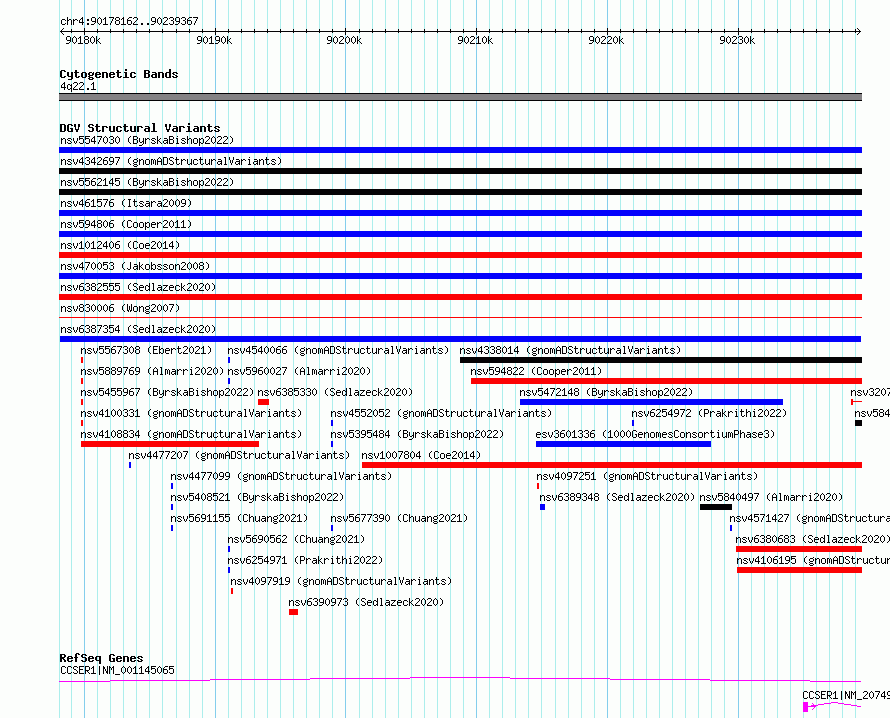Screen dimensions: 890x718
Task: Click nsv4477099 (gnomADStructuralVariants) label
Action: pos(281,476)
